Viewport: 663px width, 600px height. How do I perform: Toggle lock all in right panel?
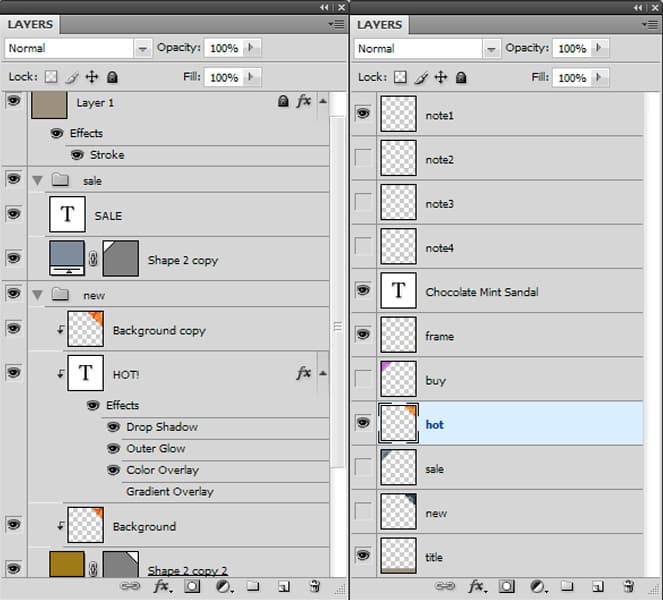pyautogui.click(x=461, y=77)
